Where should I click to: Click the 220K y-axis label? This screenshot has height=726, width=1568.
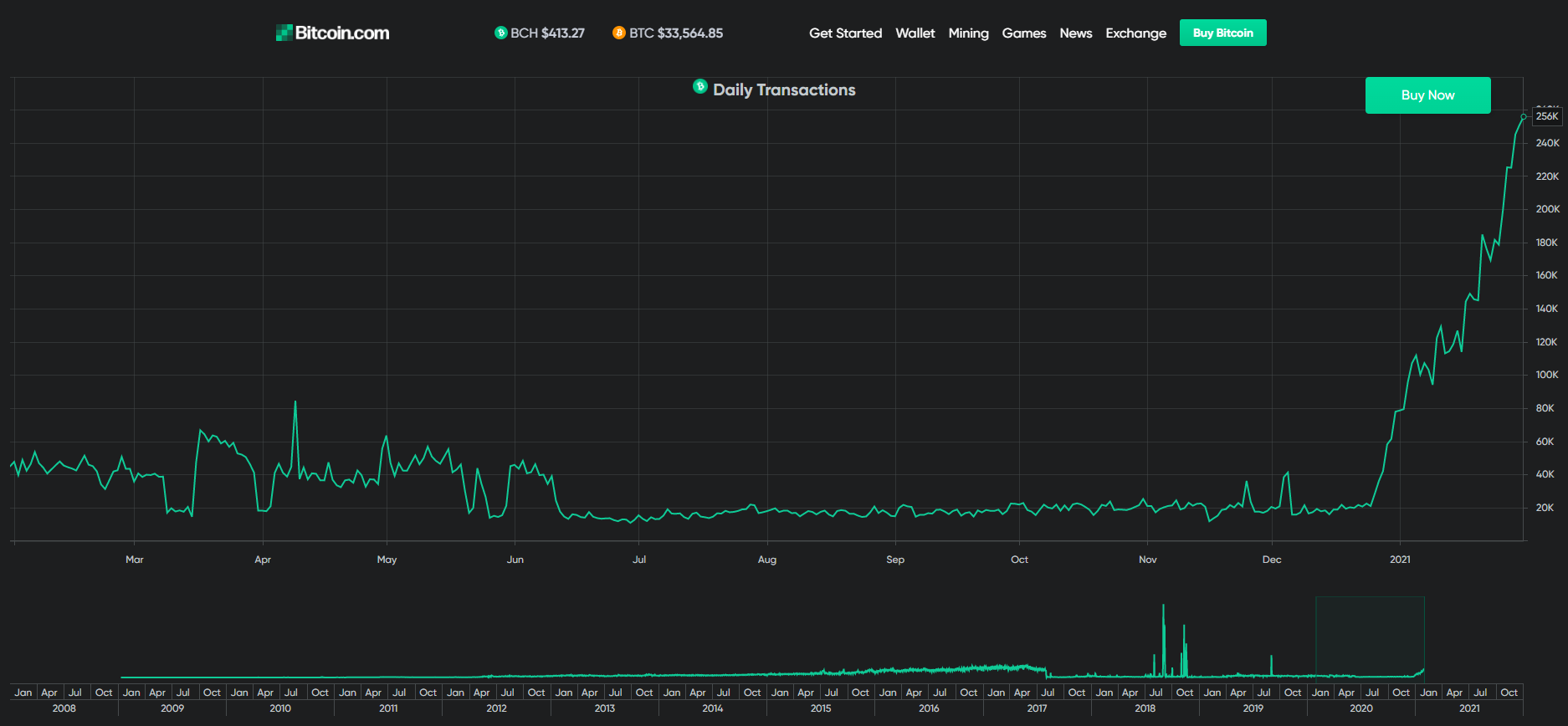pyautogui.click(x=1547, y=176)
